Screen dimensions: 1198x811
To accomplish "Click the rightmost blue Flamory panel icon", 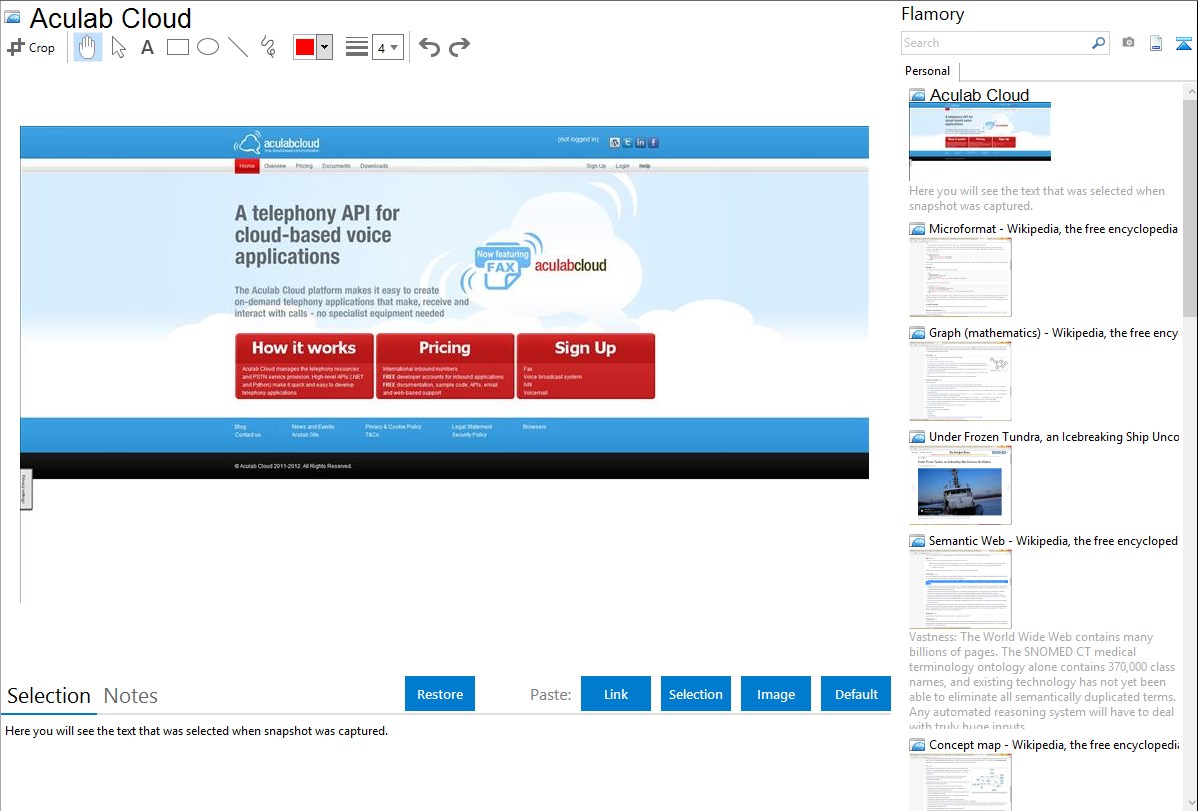I will (x=1183, y=43).
